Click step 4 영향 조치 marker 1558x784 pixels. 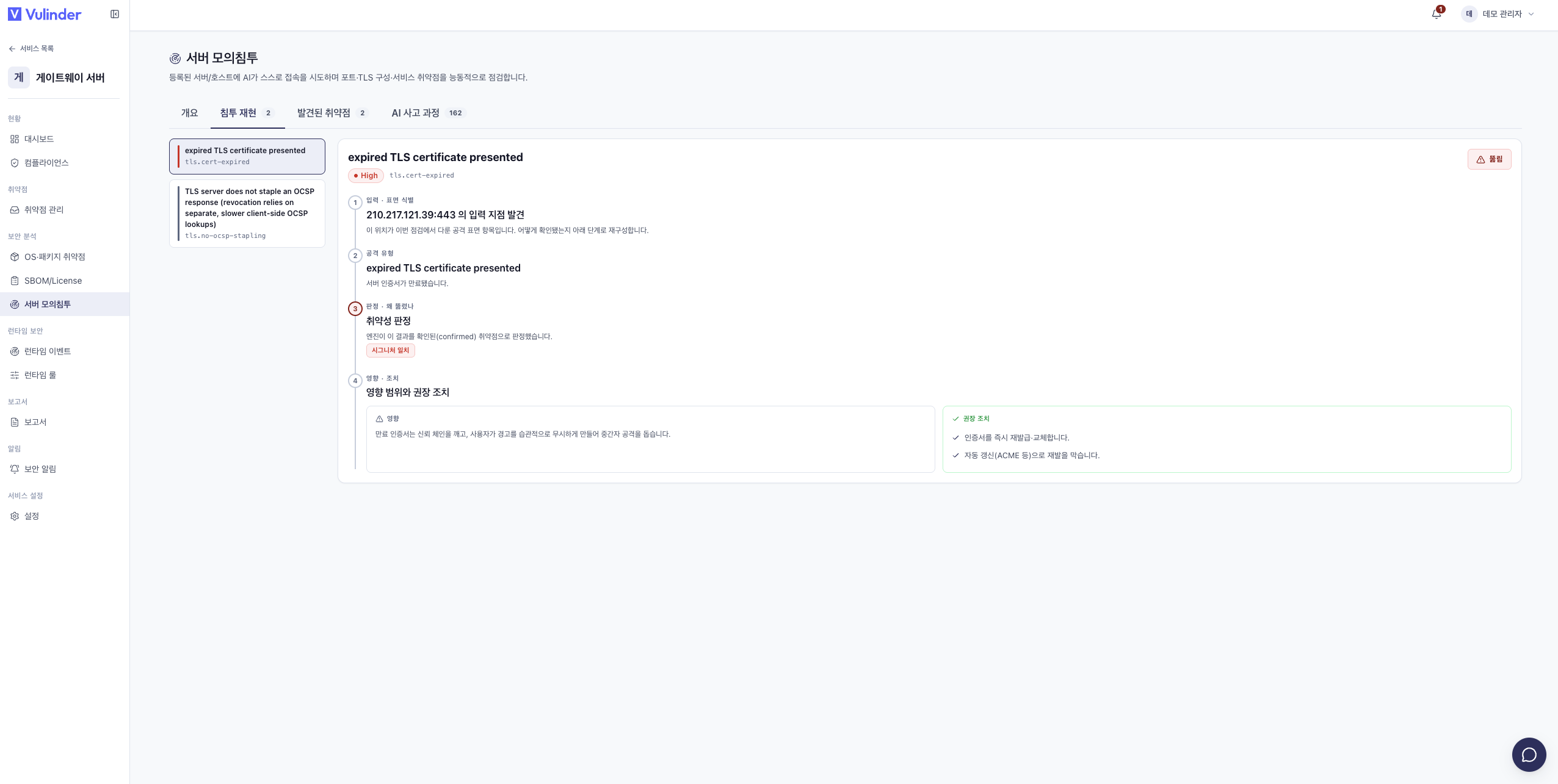(355, 381)
